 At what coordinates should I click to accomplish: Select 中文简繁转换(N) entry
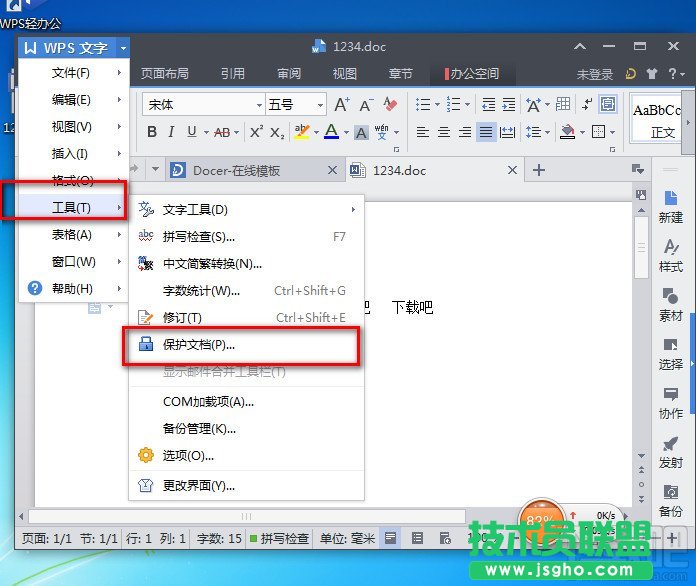pyautogui.click(x=247, y=264)
